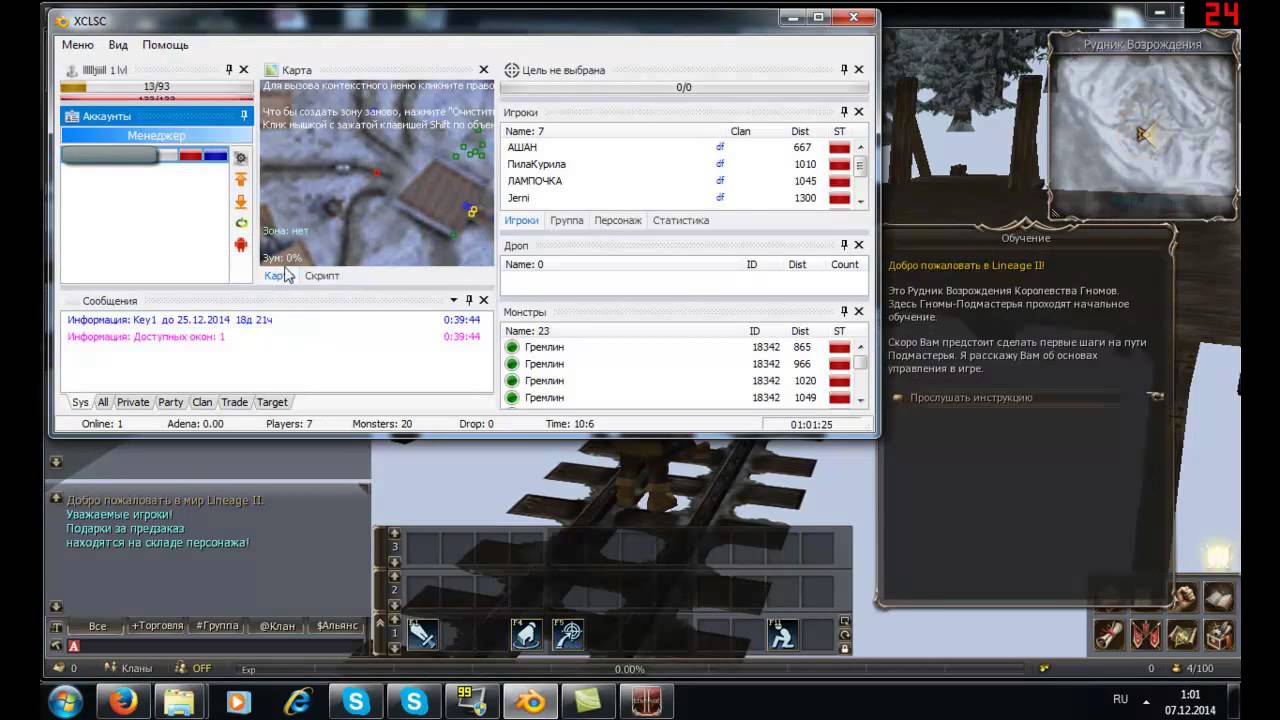Close the Карта map panel
This screenshot has width=1280, height=720.
point(484,70)
